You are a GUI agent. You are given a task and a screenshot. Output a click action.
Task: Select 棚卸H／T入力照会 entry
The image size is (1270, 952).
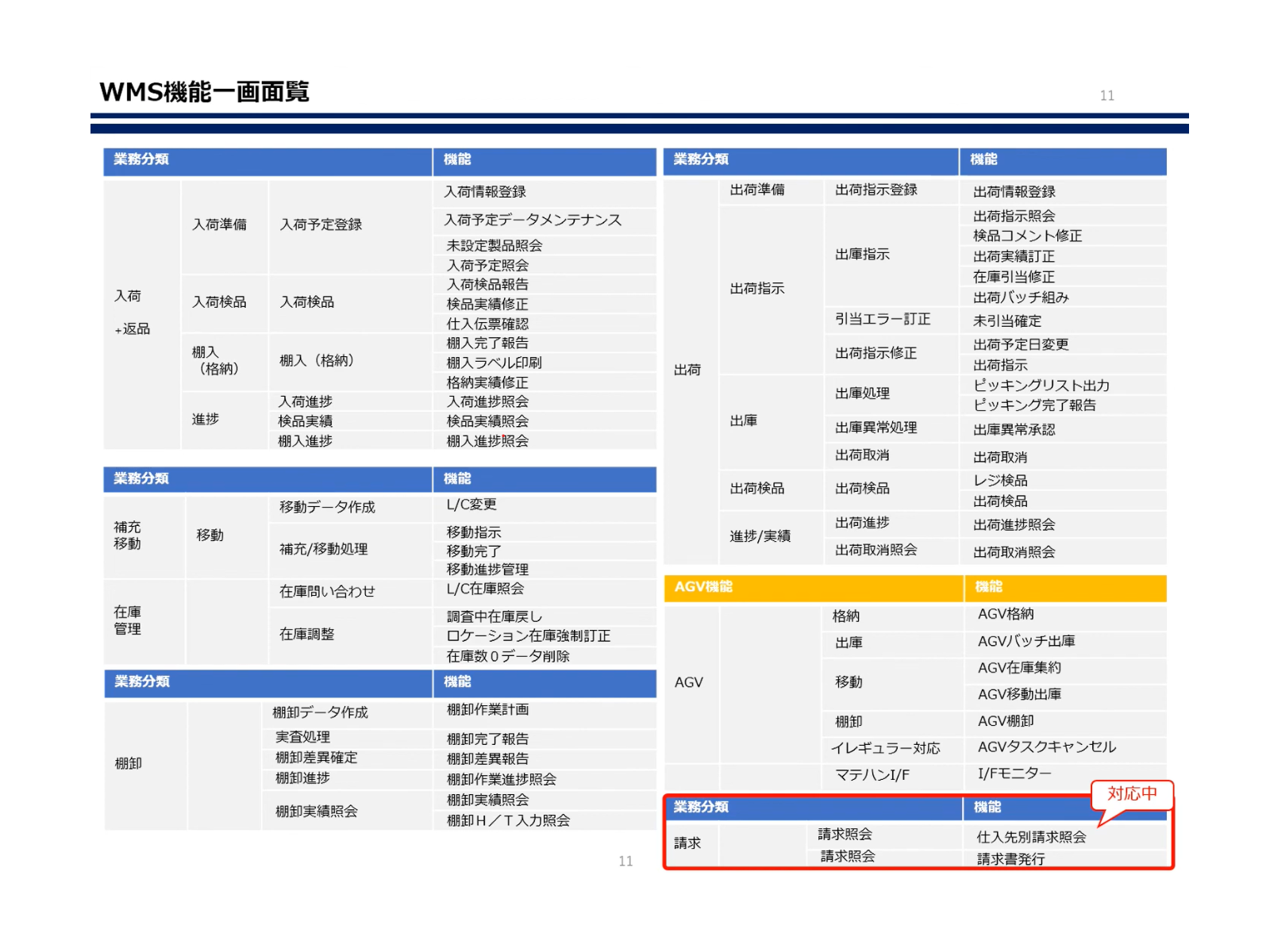pos(508,820)
